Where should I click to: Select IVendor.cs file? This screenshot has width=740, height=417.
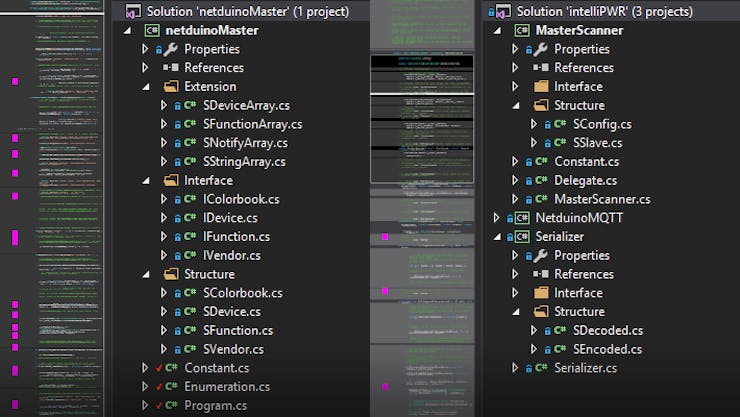232,256
